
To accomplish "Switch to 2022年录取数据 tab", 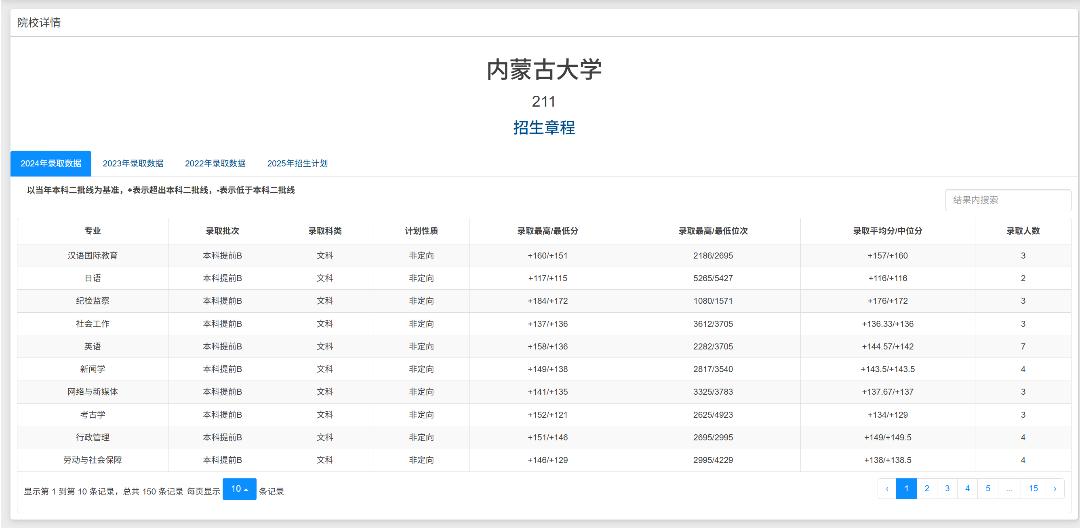I will point(215,163).
